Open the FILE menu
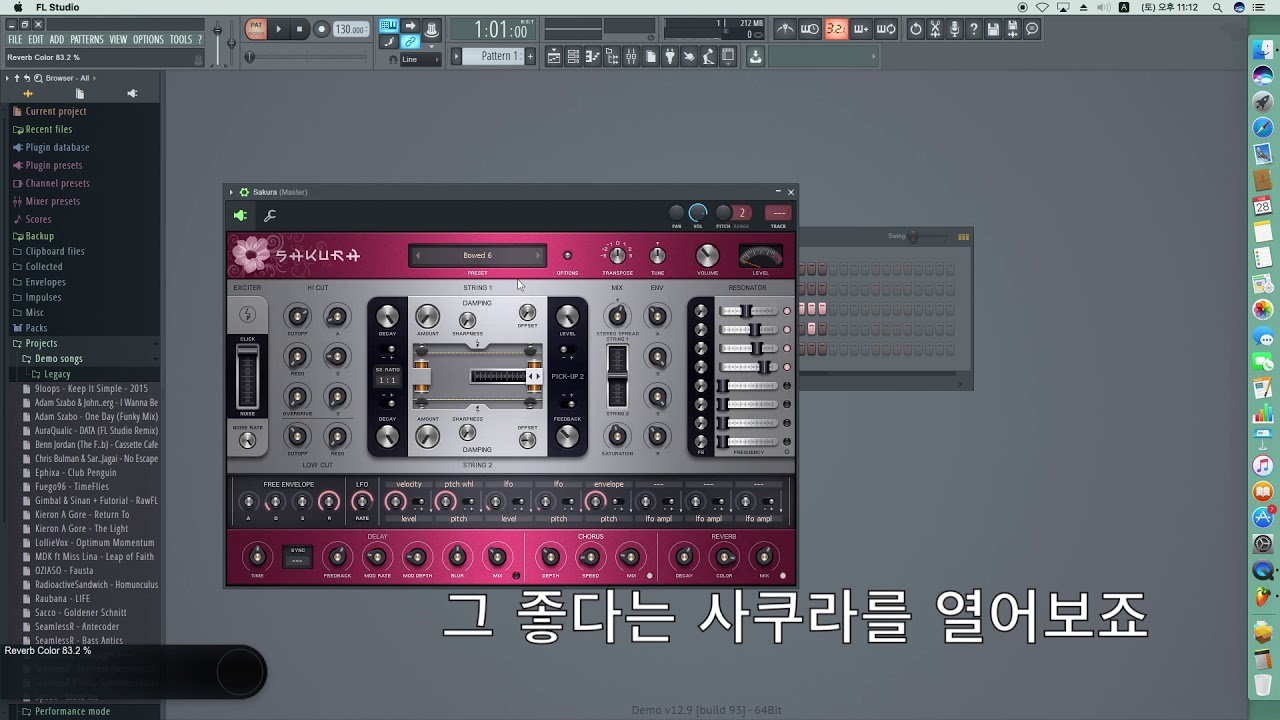 click(15, 40)
